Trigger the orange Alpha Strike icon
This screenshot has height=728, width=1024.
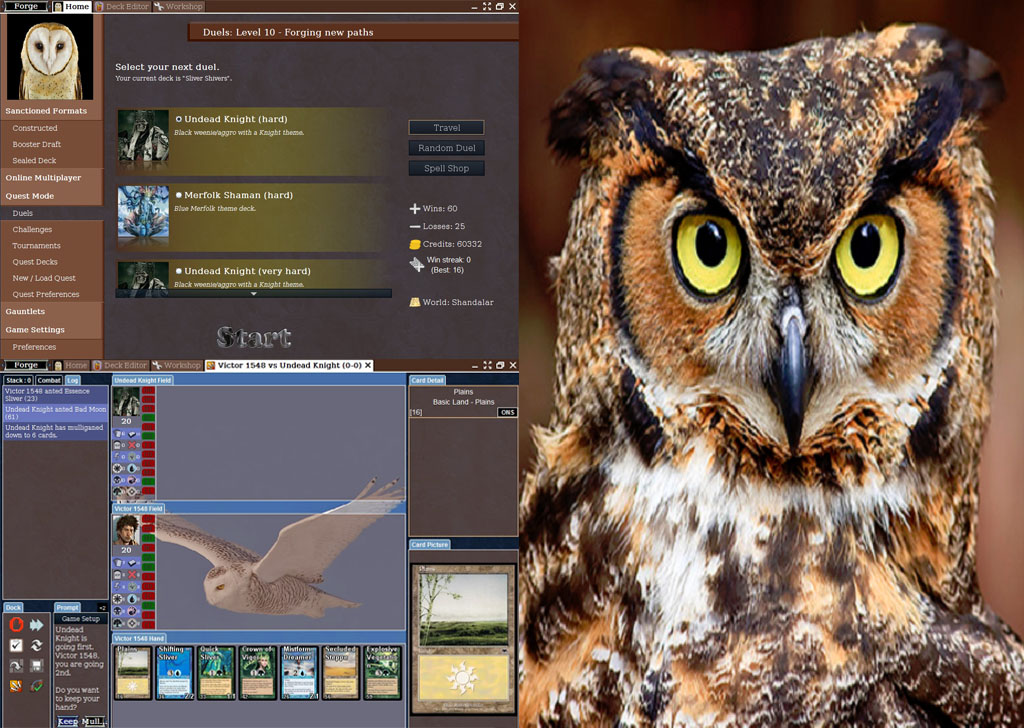click(x=16, y=686)
